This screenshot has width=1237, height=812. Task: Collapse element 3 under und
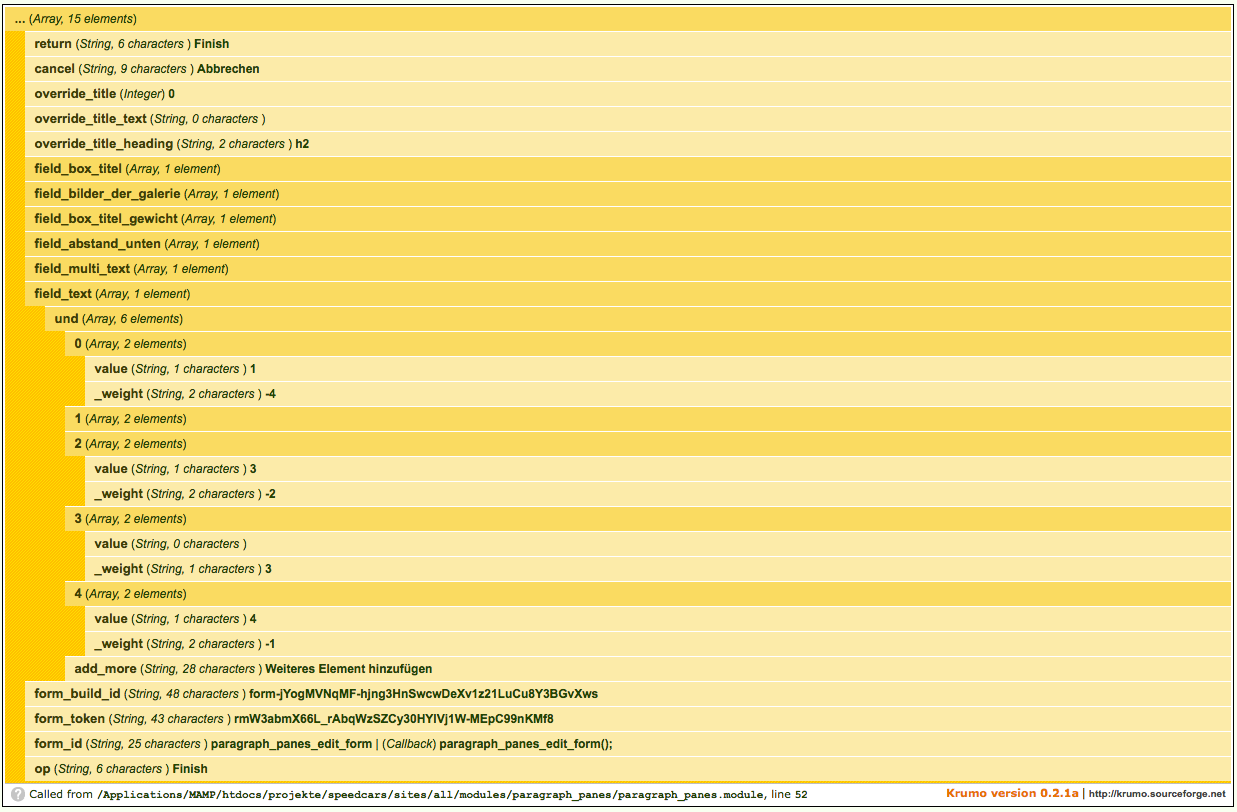pos(648,519)
